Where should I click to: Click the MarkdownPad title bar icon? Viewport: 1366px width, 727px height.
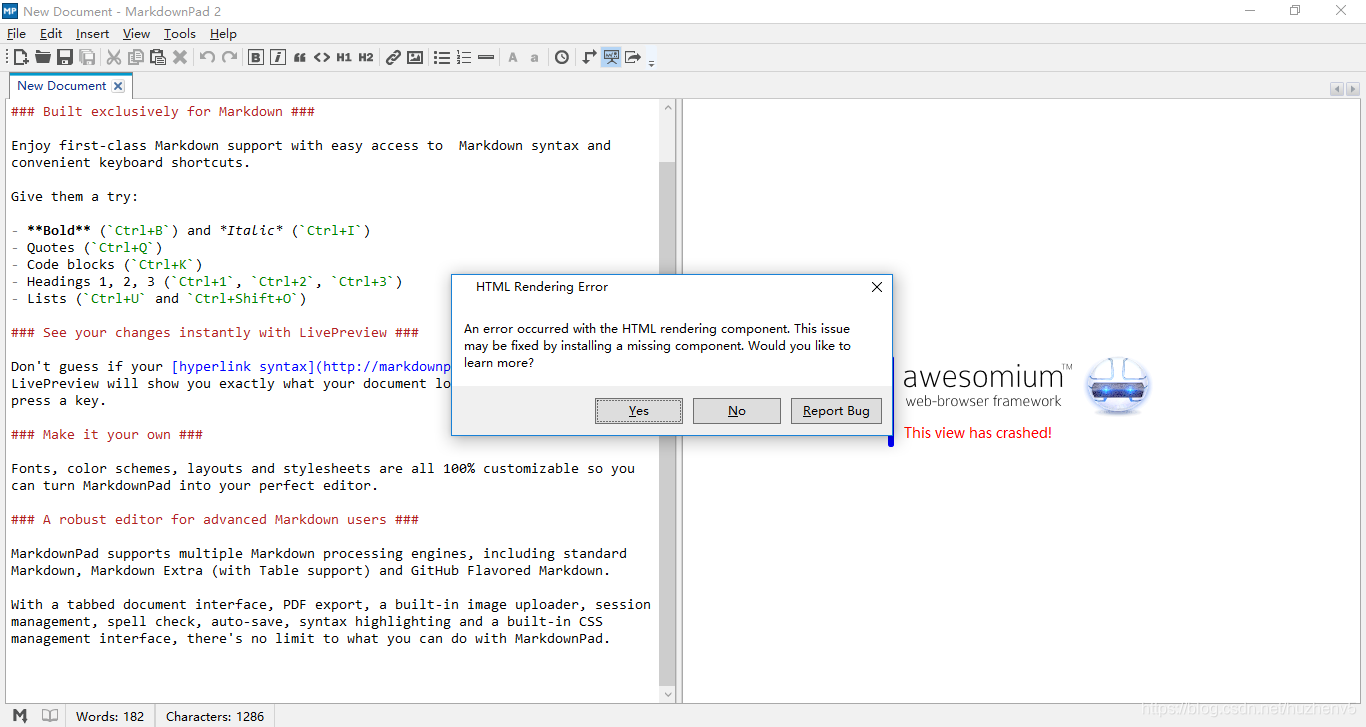[10, 11]
